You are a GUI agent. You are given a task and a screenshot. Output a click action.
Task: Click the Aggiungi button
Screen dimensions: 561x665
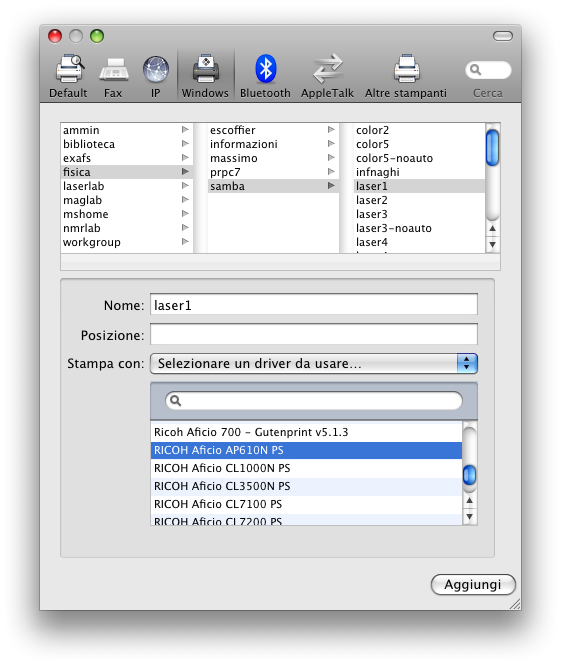[x=473, y=584]
